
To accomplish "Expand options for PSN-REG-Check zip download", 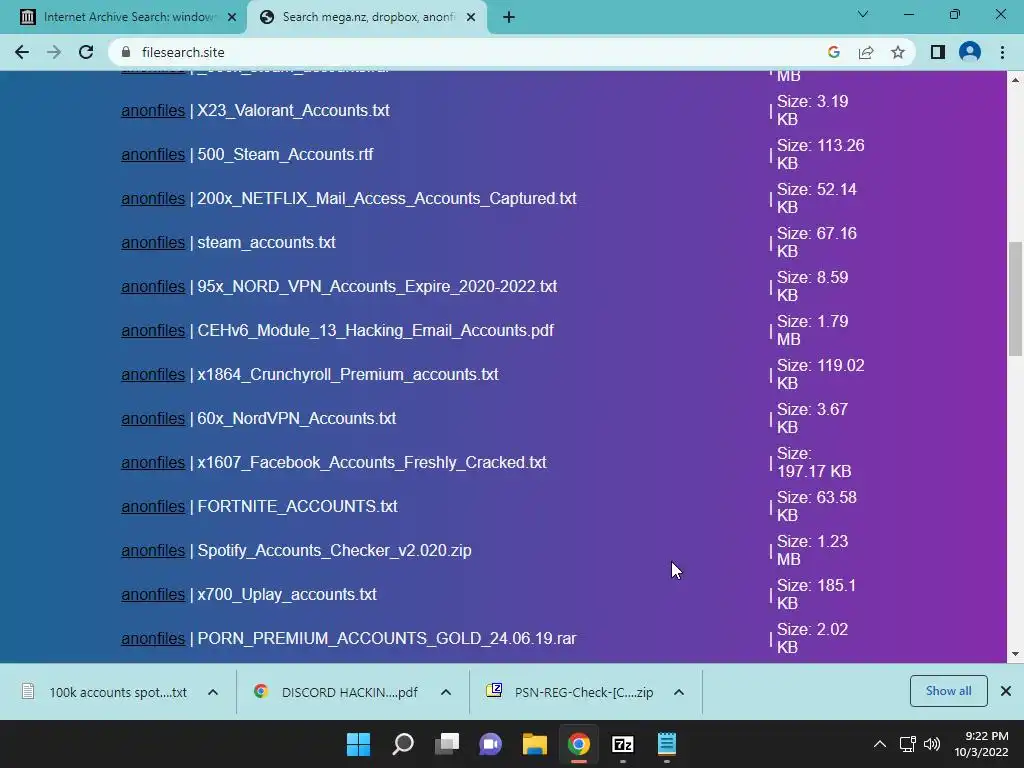I will pos(679,692).
